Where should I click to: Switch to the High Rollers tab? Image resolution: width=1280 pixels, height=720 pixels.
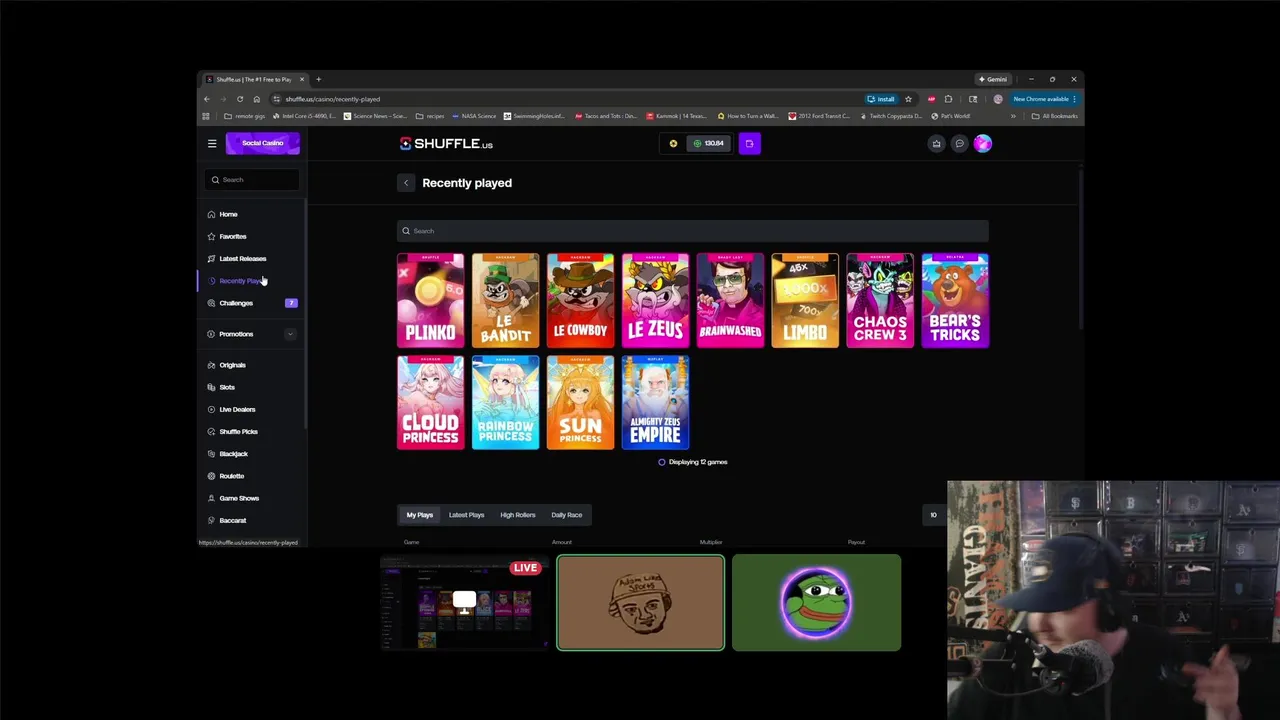(x=518, y=515)
